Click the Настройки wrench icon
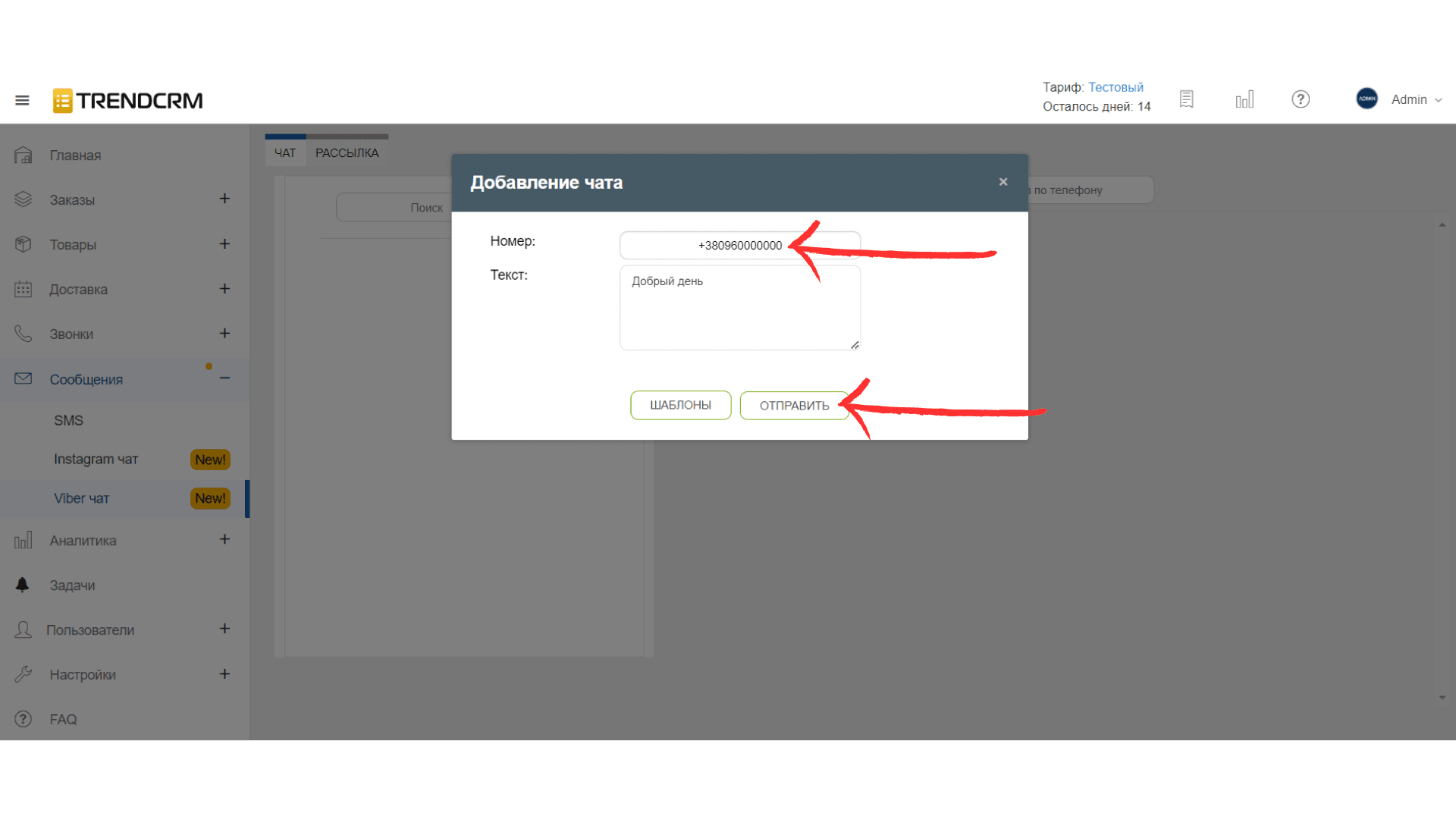The width and height of the screenshot is (1456, 819). coord(24,674)
